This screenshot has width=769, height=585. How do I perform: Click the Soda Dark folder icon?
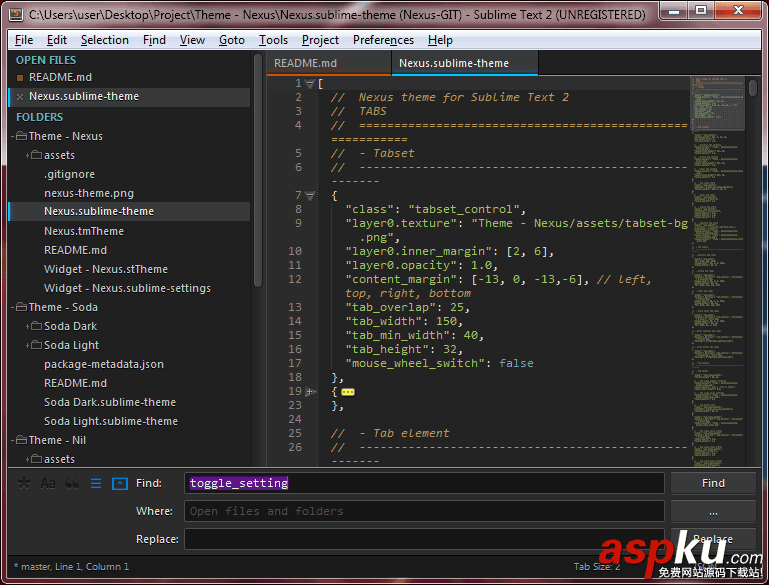[x=36, y=326]
